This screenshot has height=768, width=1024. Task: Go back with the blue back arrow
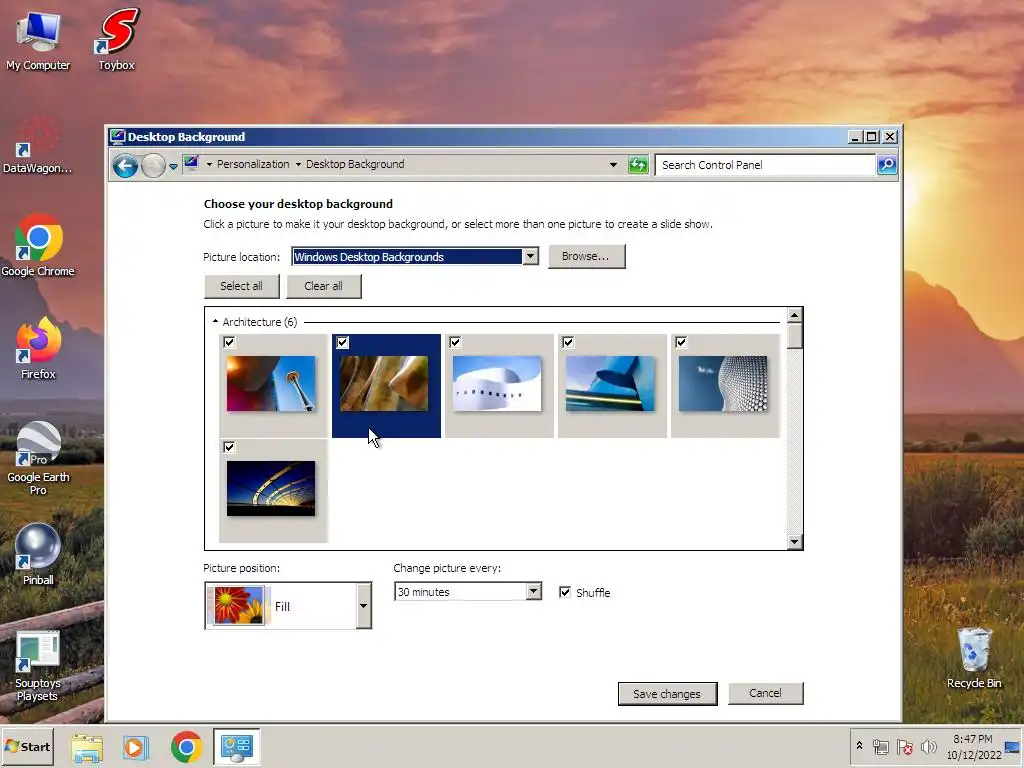[x=125, y=166]
